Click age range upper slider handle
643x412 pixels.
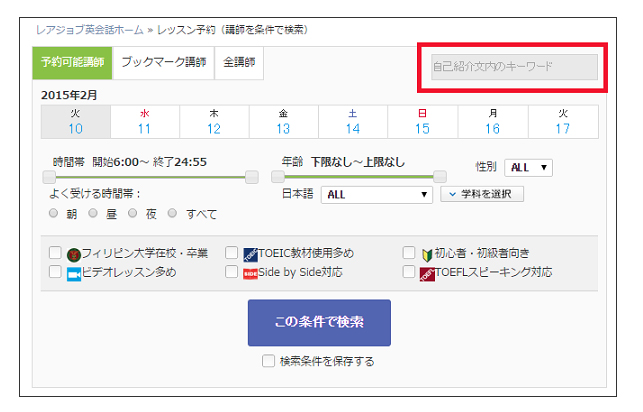coord(440,177)
